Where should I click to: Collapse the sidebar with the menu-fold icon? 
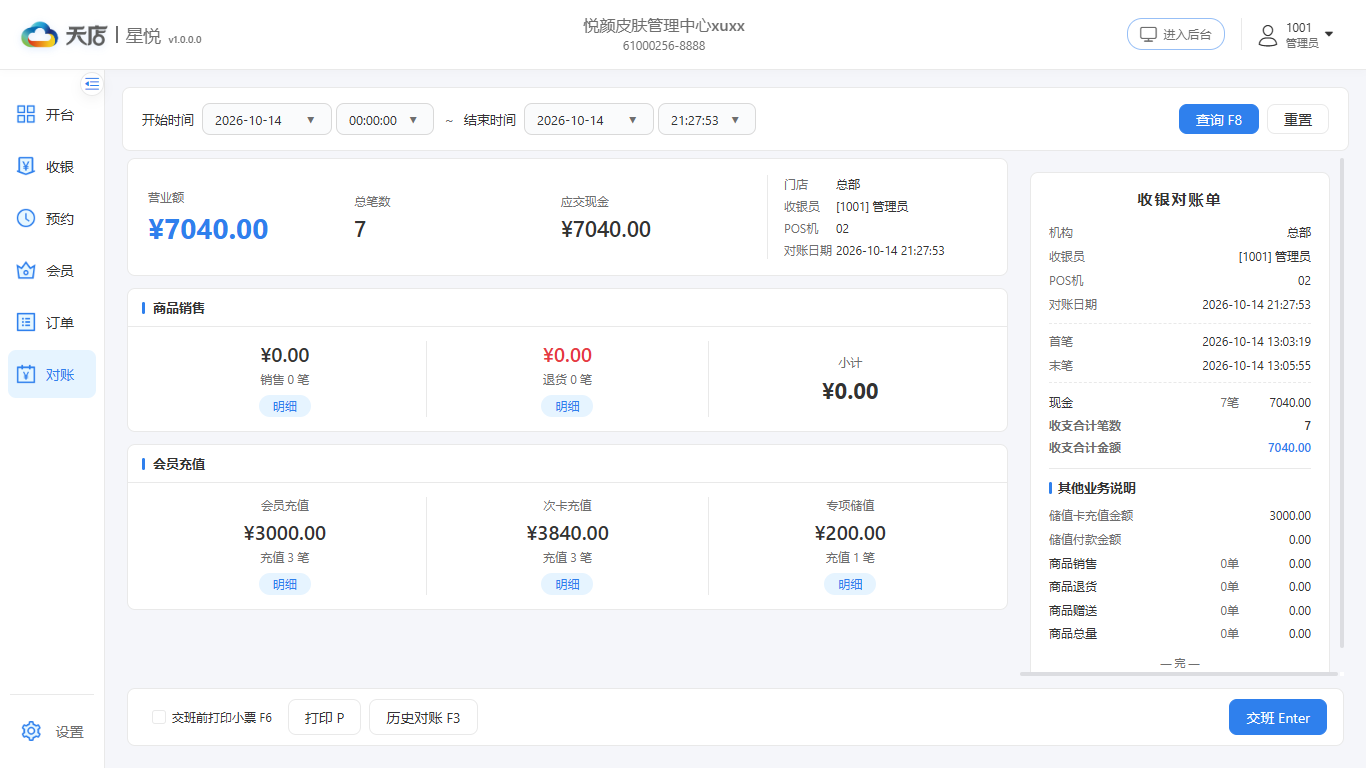[92, 83]
